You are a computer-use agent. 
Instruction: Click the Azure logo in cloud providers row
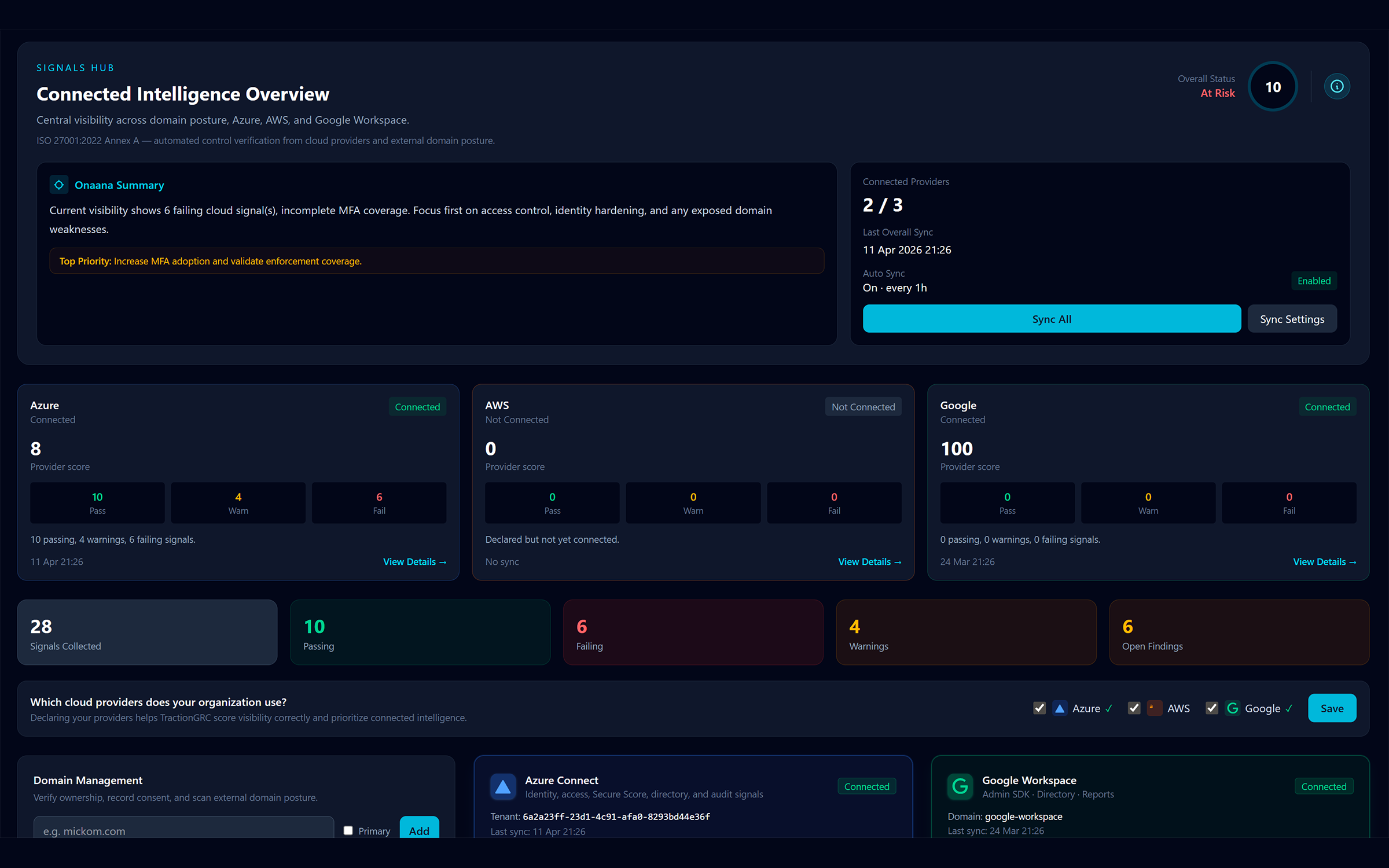pos(1060,708)
